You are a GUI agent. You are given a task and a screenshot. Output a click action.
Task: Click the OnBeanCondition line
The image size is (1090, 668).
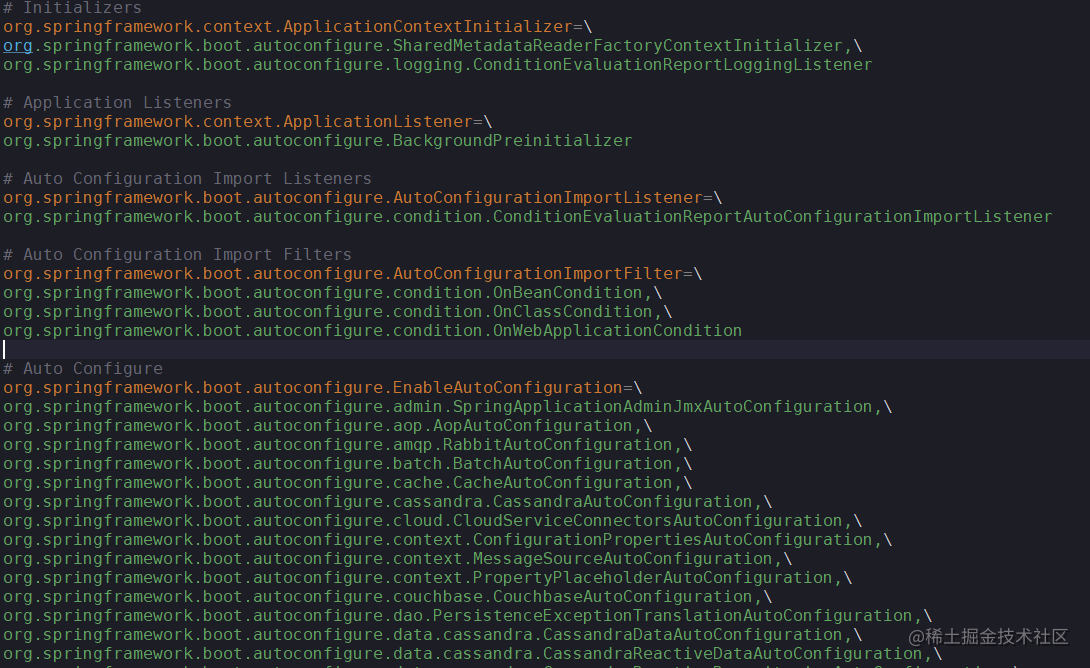click(332, 293)
